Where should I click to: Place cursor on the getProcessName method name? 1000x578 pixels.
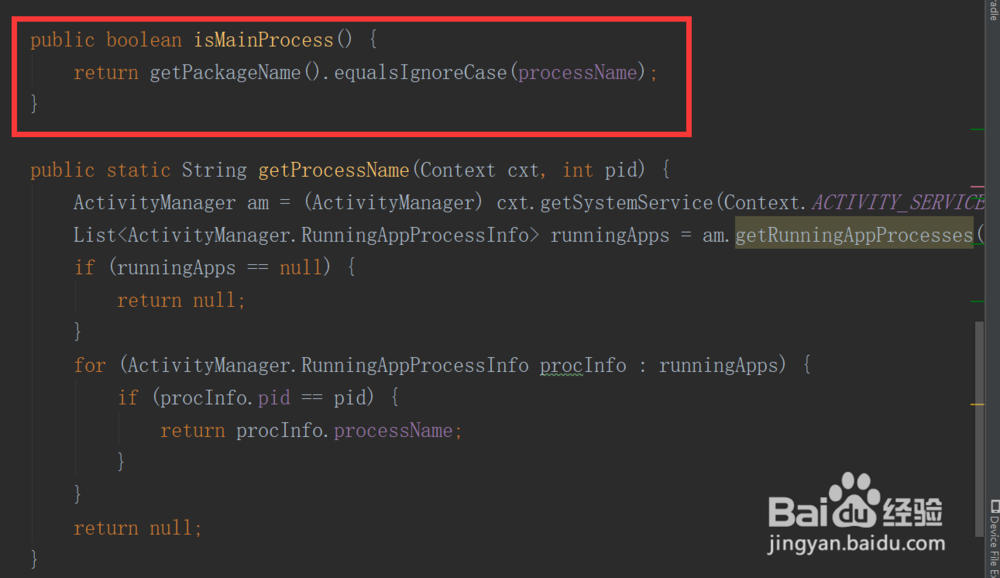click(x=332, y=169)
